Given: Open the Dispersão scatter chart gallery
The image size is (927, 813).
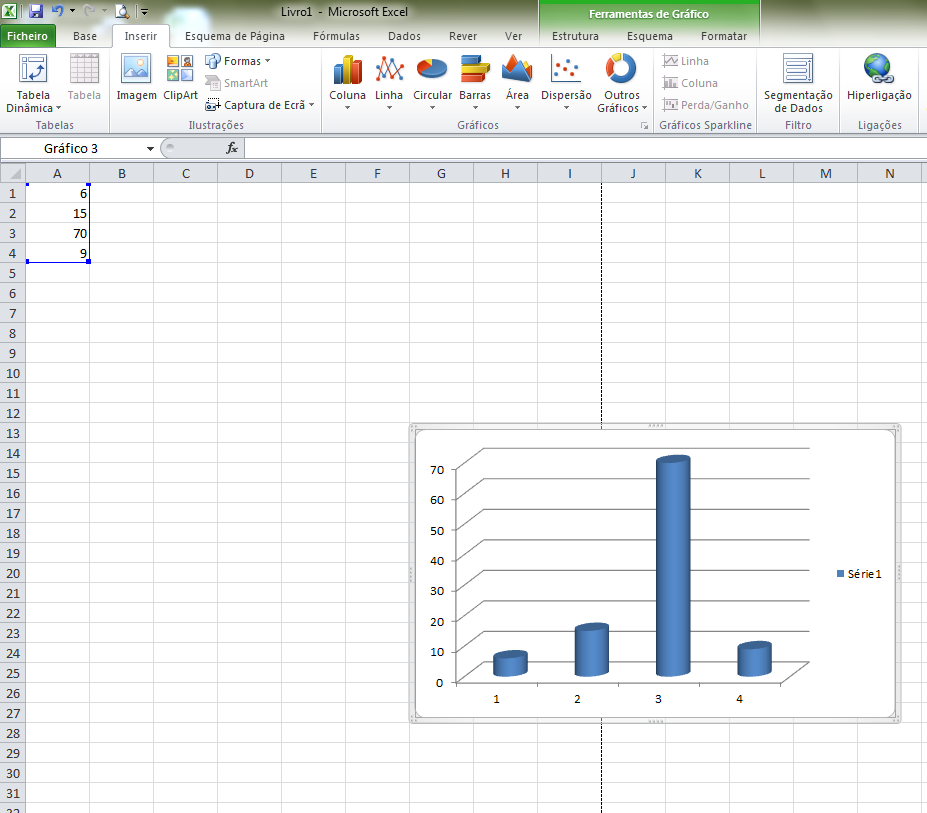Looking at the screenshot, I should 566,82.
